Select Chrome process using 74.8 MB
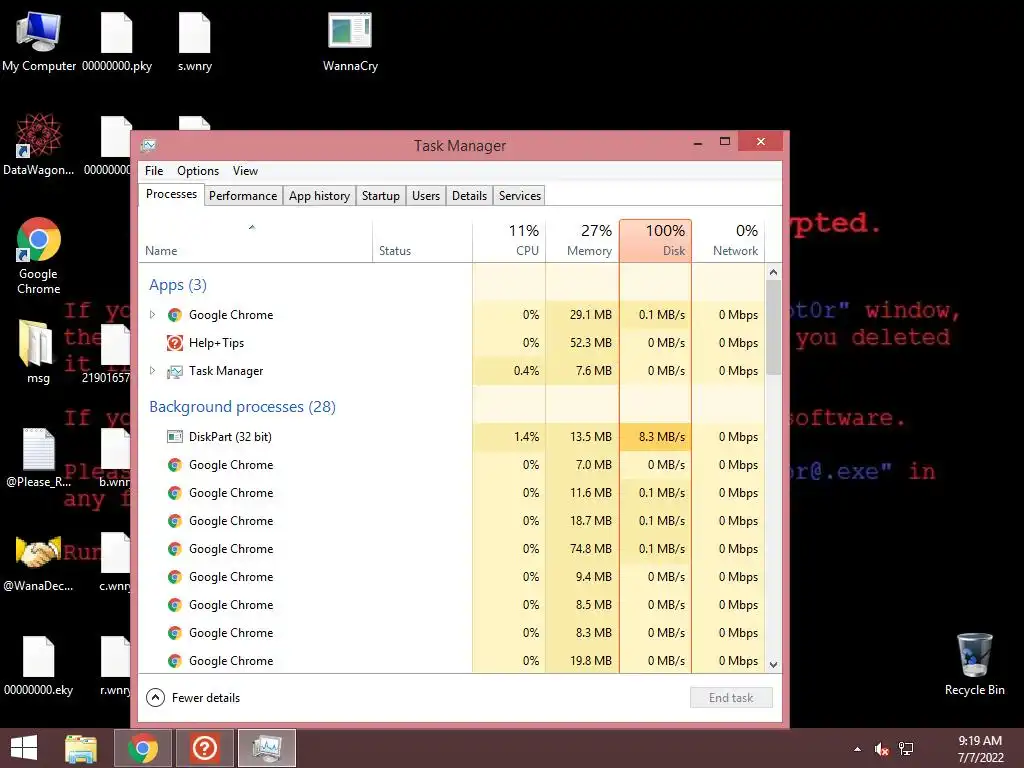Screen dimensions: 1024x768 pos(451,549)
